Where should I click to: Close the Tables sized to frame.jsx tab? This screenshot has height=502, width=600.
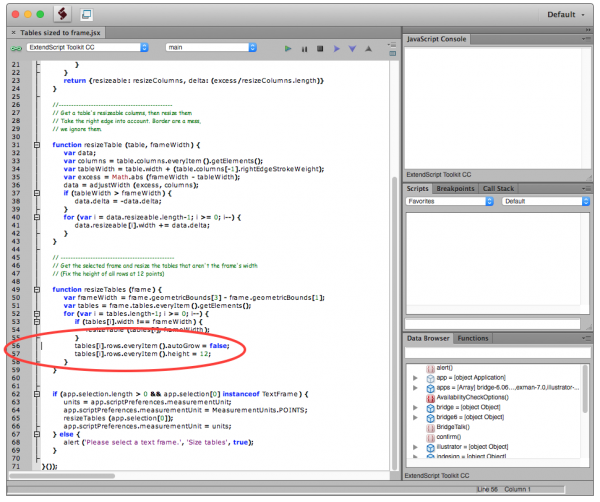tap(11, 33)
